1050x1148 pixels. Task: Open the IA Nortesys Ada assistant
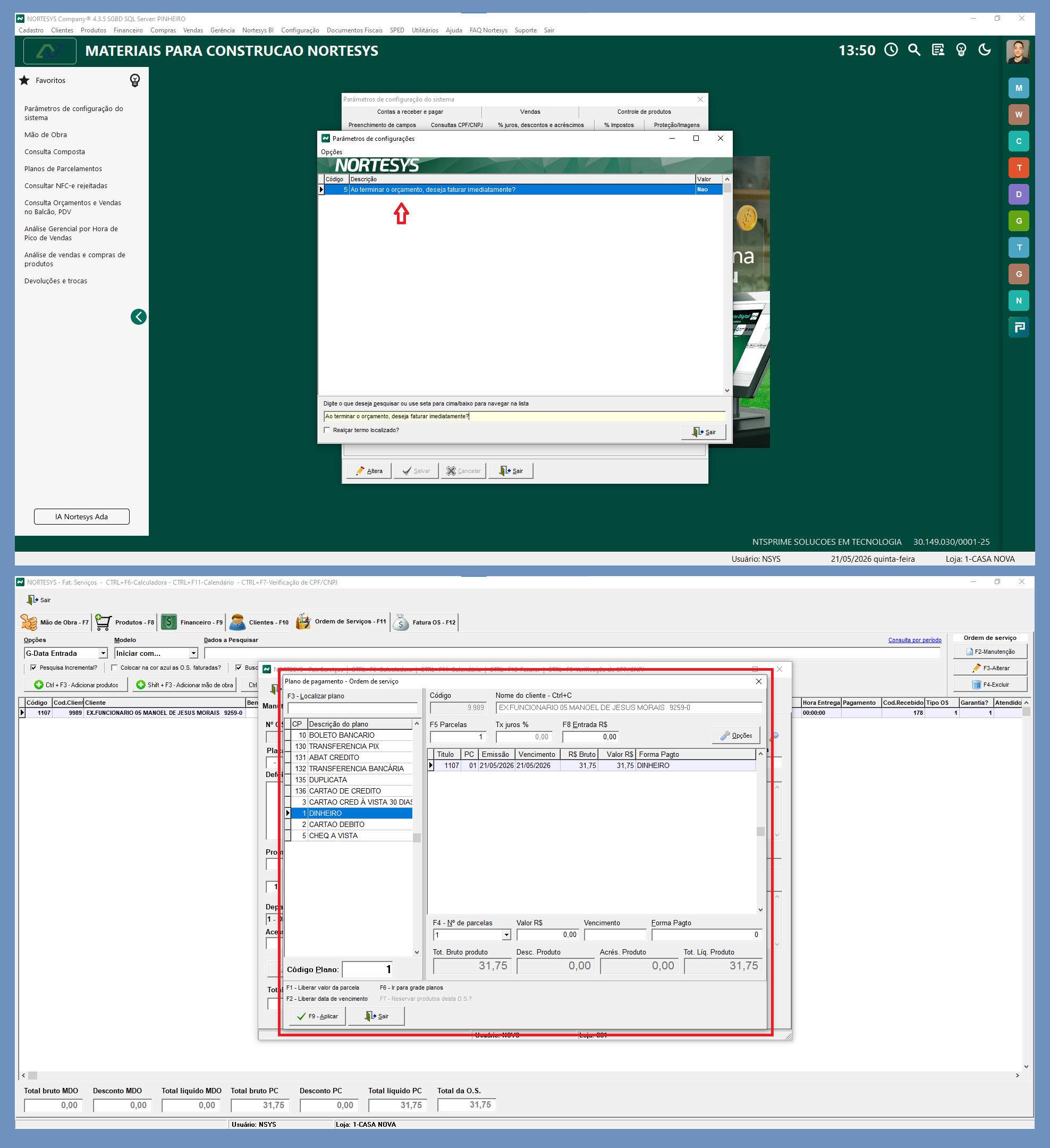tap(81, 517)
